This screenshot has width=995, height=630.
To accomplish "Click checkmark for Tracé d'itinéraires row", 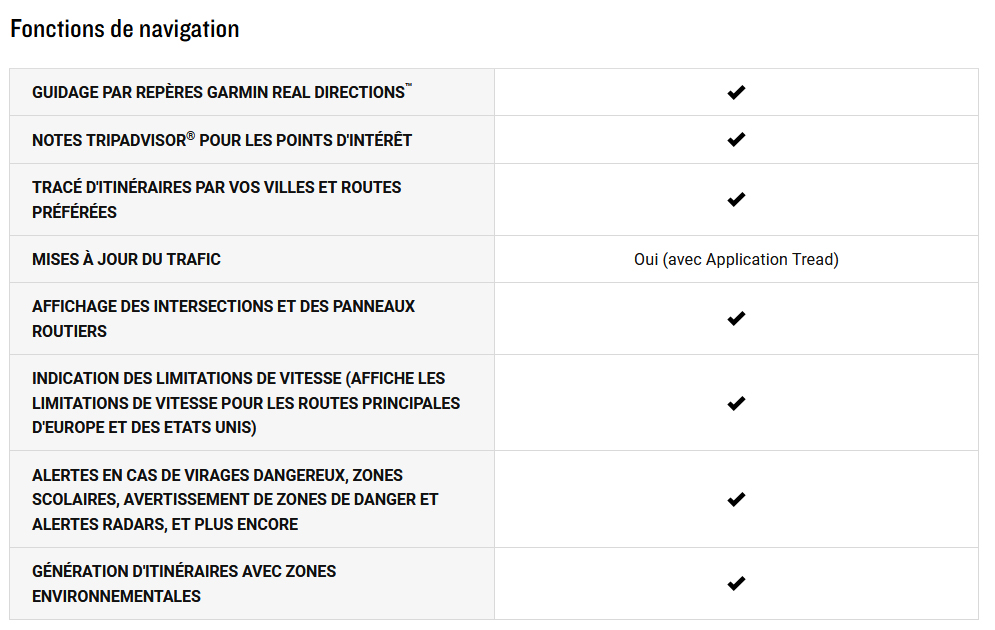I will [736, 200].
